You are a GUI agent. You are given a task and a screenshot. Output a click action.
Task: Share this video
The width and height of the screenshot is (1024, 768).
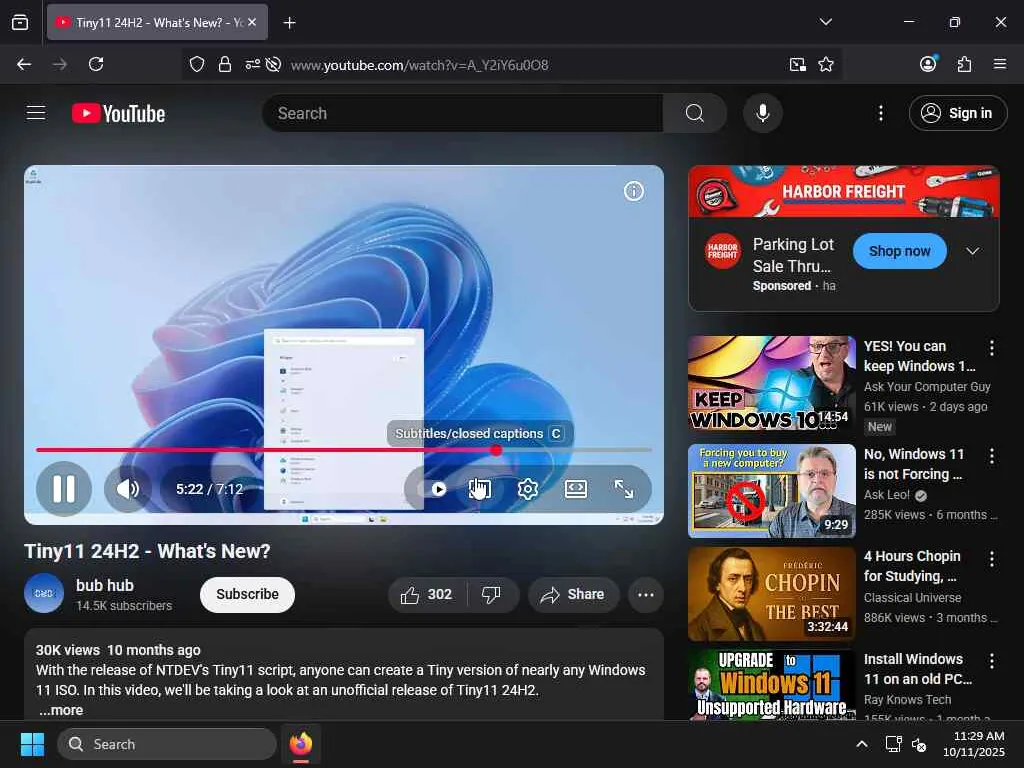coord(573,594)
